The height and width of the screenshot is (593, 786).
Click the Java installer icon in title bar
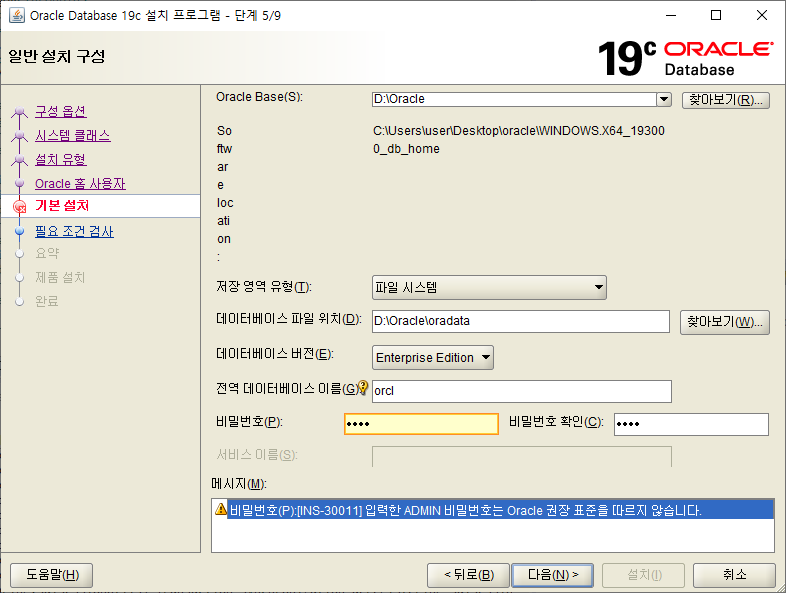pyautogui.click(x=17, y=16)
